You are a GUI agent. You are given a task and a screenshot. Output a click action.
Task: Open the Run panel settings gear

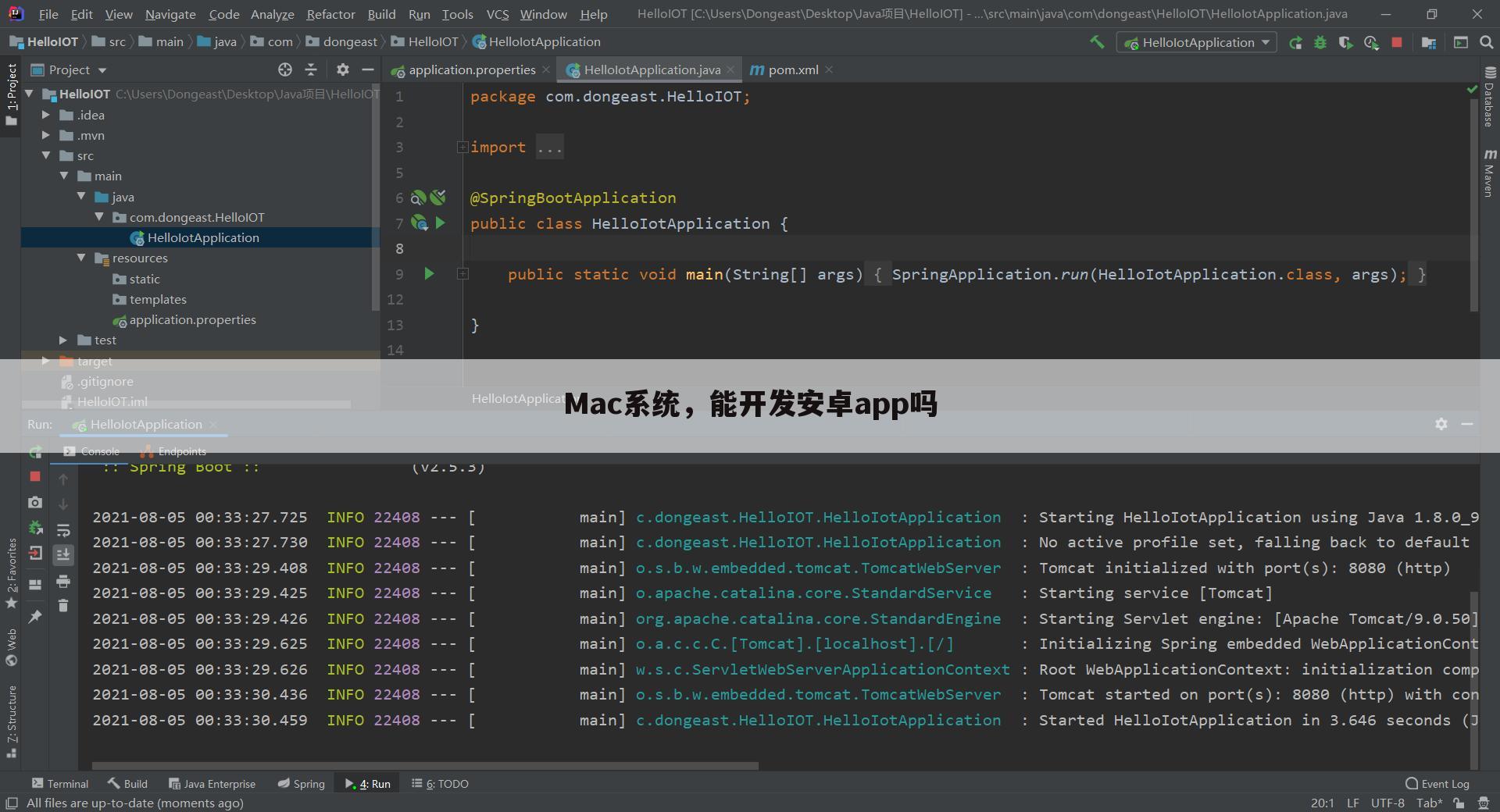[1441, 424]
